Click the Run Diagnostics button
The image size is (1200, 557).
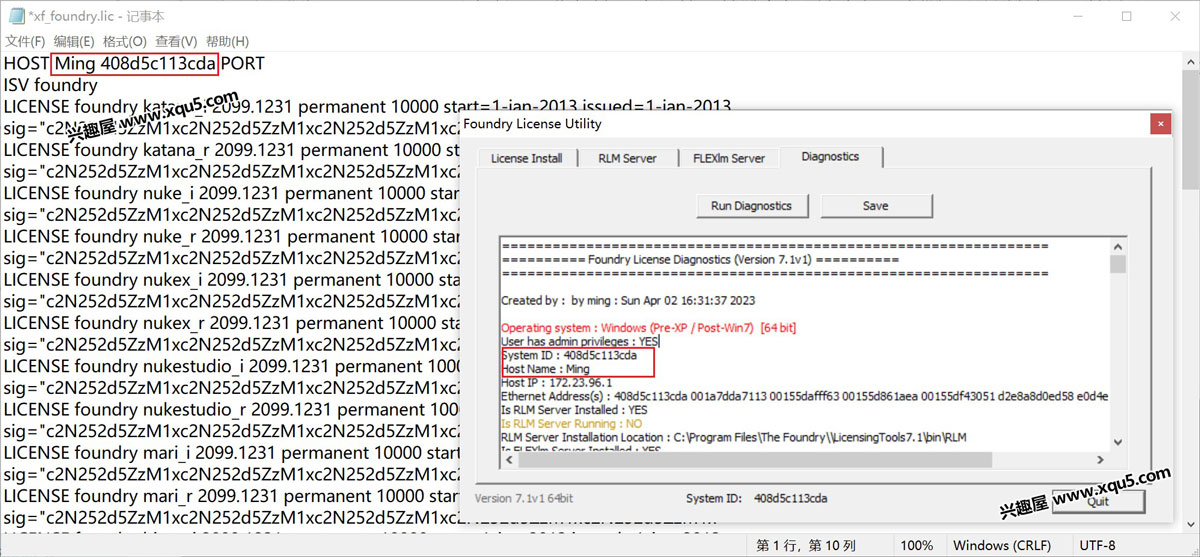[x=751, y=206]
